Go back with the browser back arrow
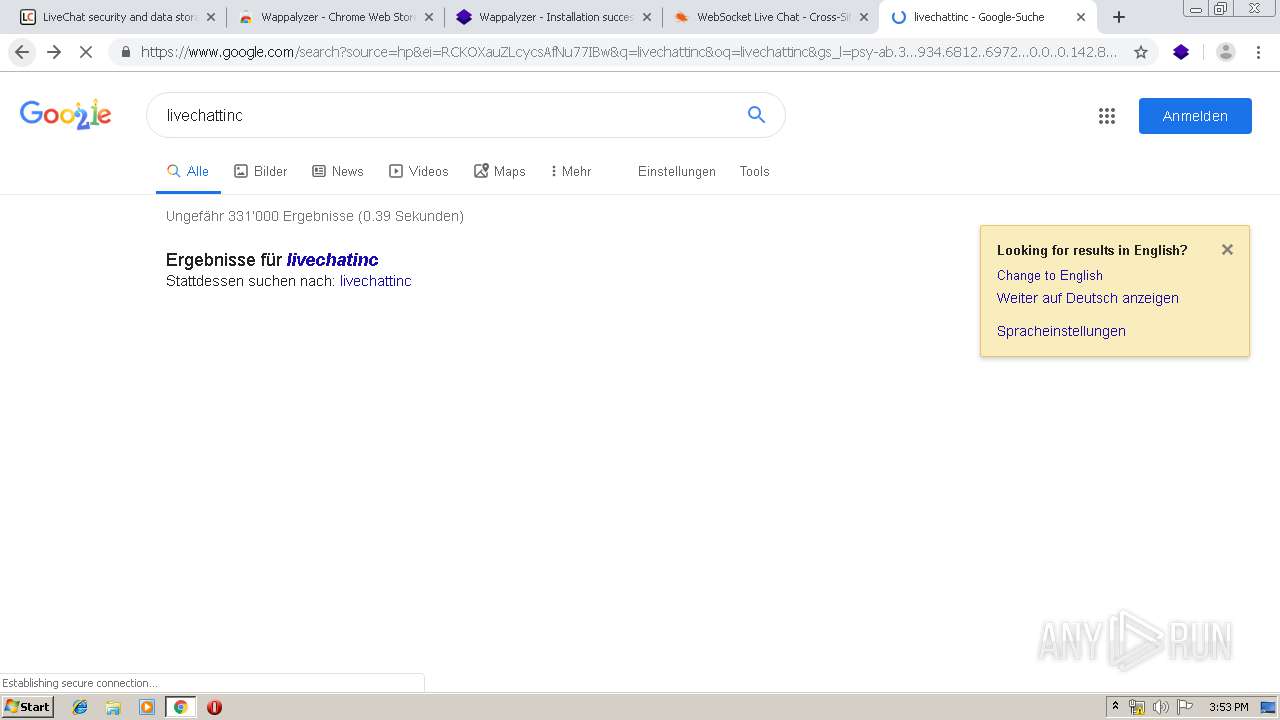 click(x=22, y=52)
